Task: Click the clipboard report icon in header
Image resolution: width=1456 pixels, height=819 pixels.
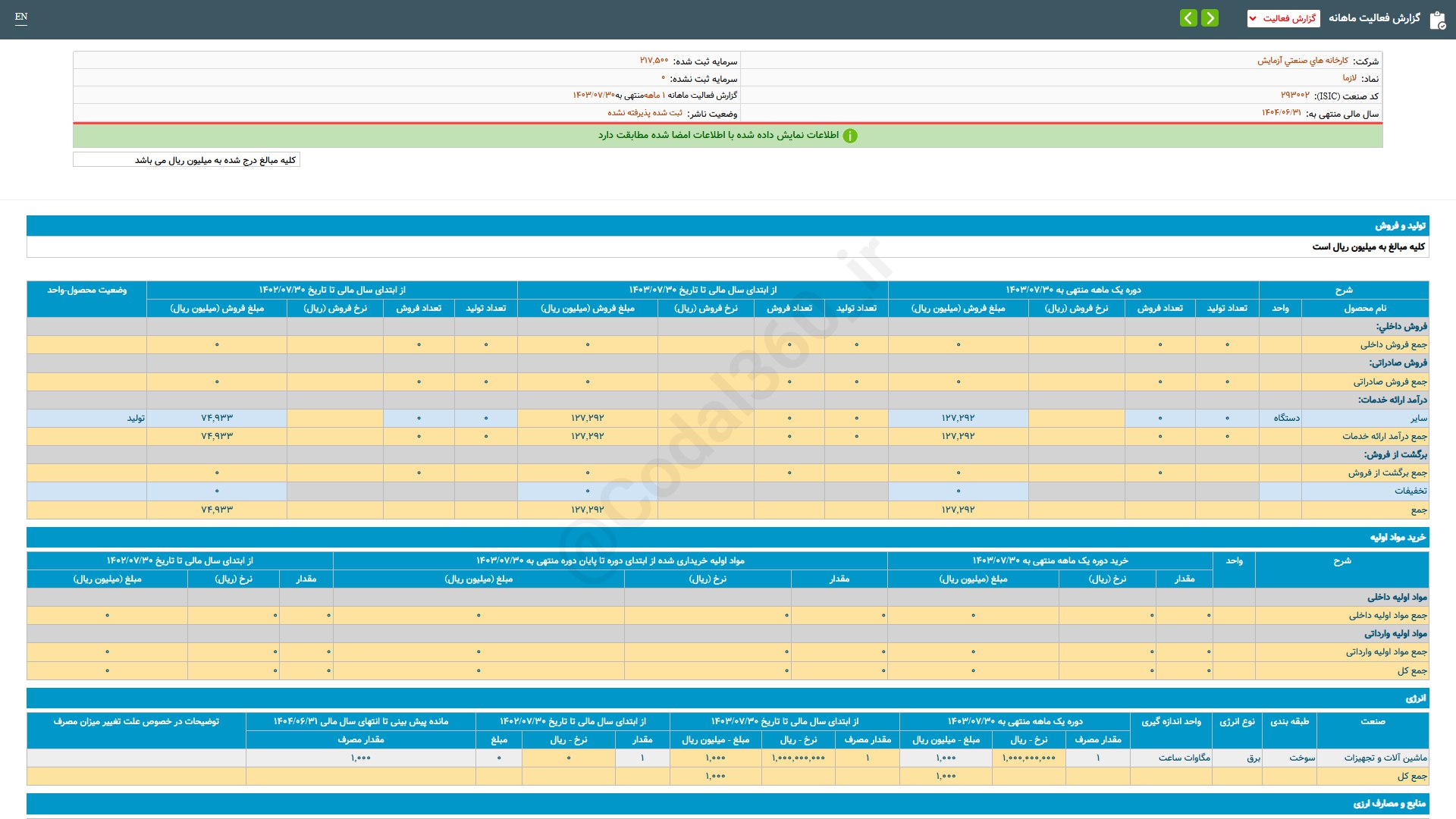Action: (1437, 20)
